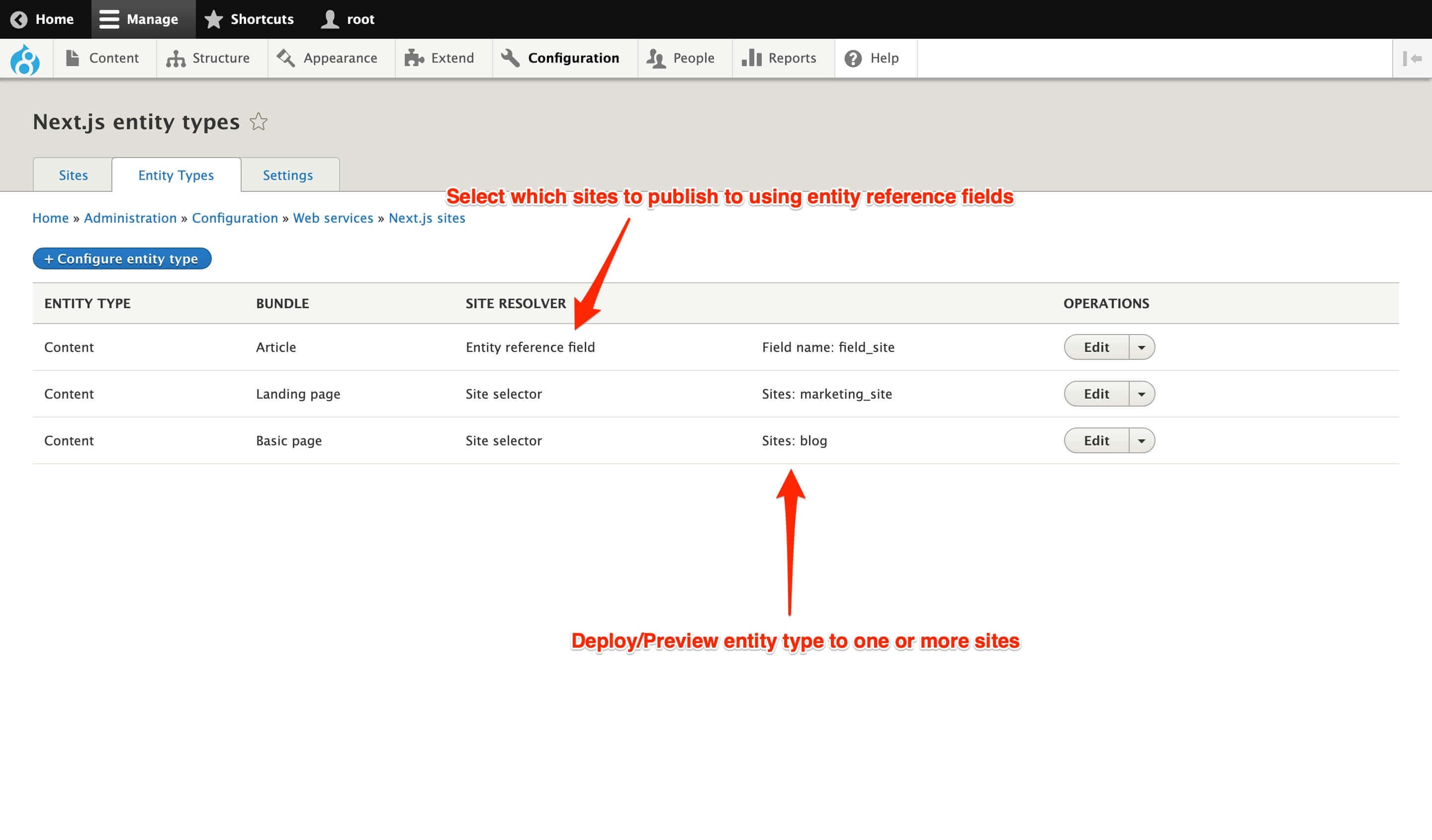Click the Drupal logo home icon
The width and height of the screenshot is (1432, 840).
(x=25, y=59)
